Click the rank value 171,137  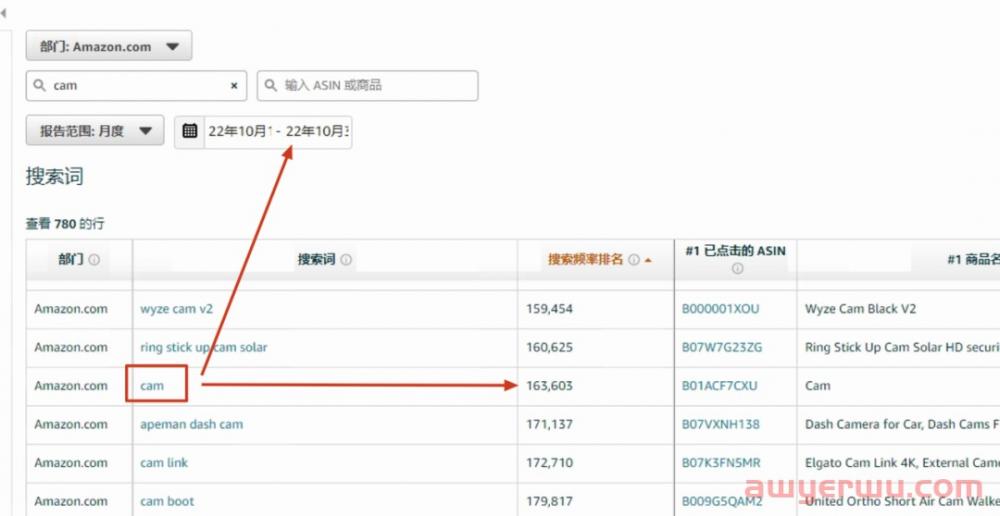550,424
